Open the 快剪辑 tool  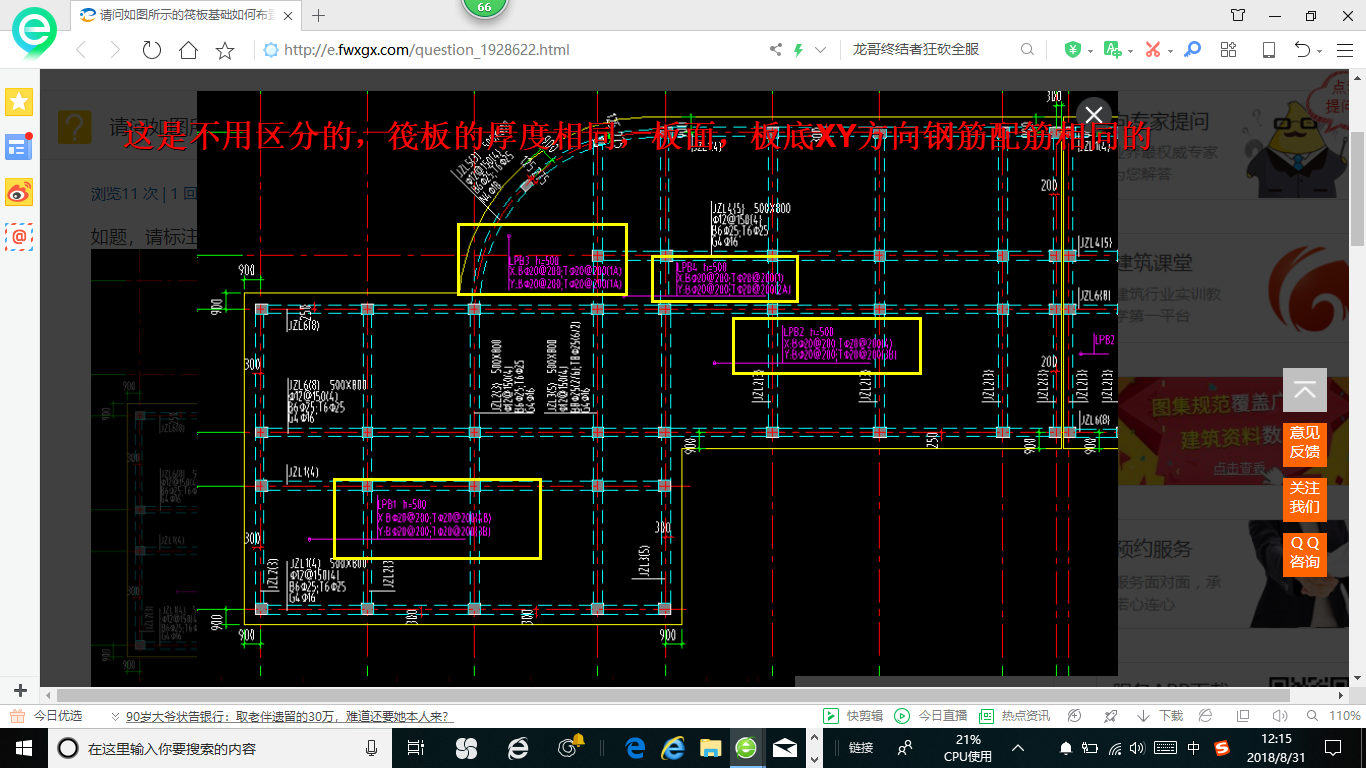coord(853,716)
